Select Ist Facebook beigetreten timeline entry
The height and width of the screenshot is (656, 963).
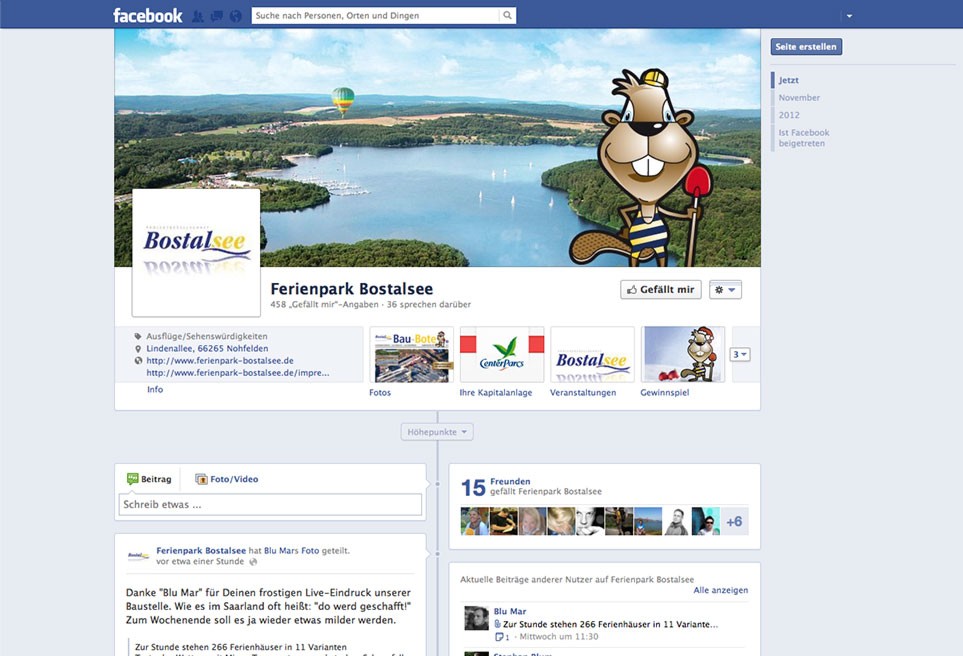tap(803, 138)
